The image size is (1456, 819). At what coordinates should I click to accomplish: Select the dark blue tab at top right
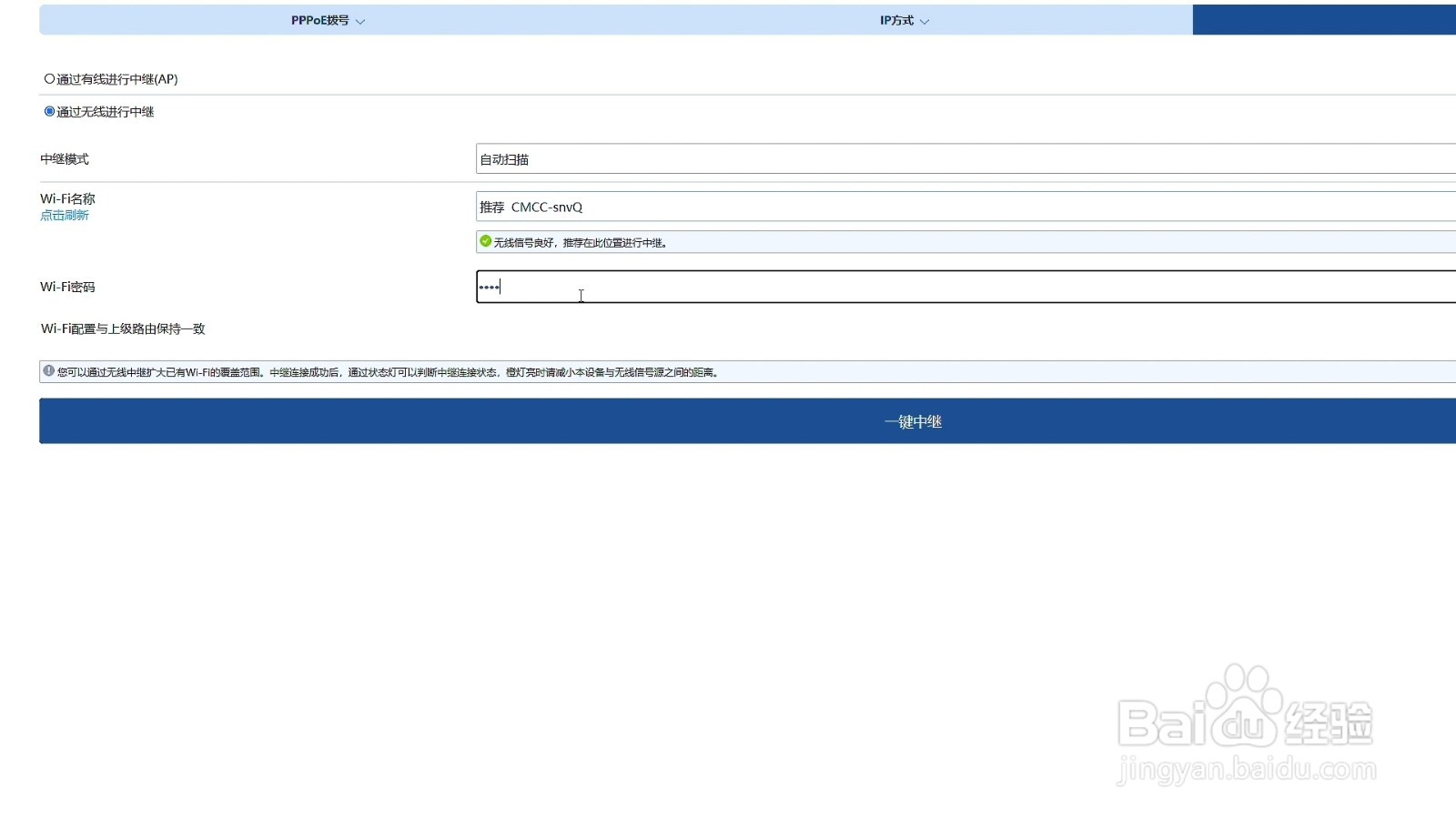pyautogui.click(x=1324, y=20)
